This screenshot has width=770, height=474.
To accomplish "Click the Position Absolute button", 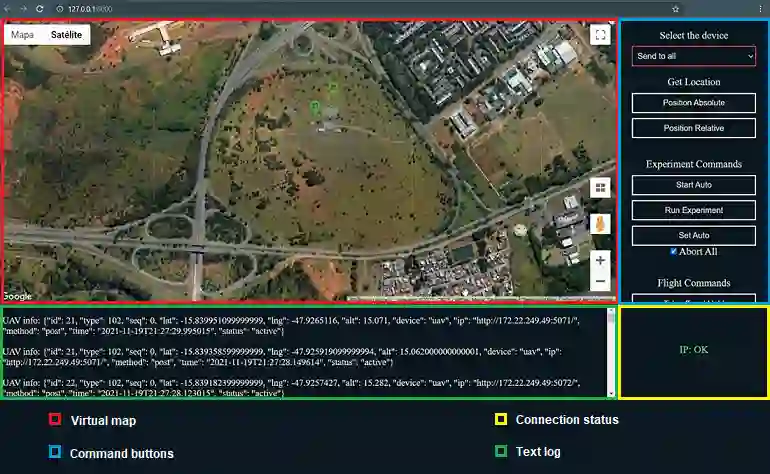I will (693, 103).
